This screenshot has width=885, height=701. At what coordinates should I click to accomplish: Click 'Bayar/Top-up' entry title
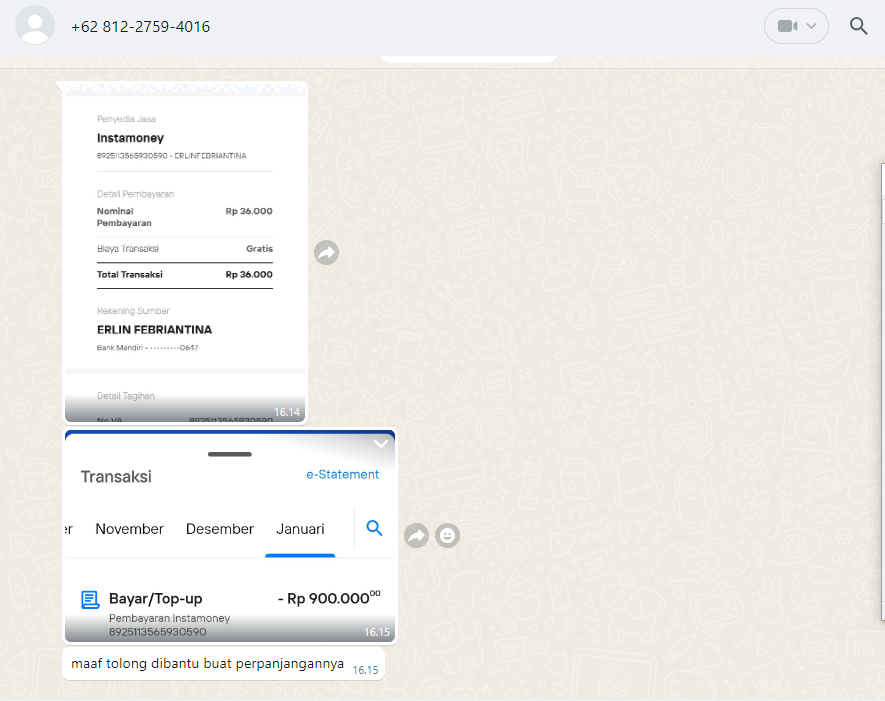coord(155,599)
